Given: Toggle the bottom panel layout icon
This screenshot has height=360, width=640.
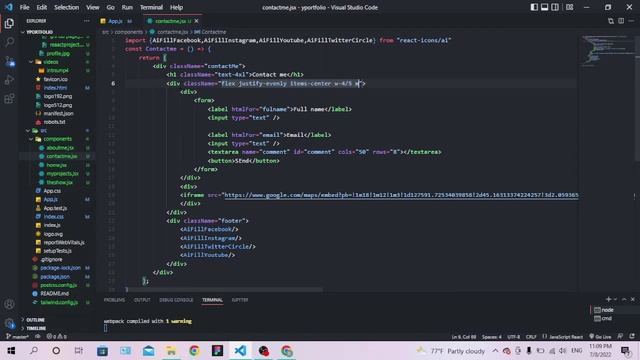Looking at the screenshot, I should (x=544, y=7).
